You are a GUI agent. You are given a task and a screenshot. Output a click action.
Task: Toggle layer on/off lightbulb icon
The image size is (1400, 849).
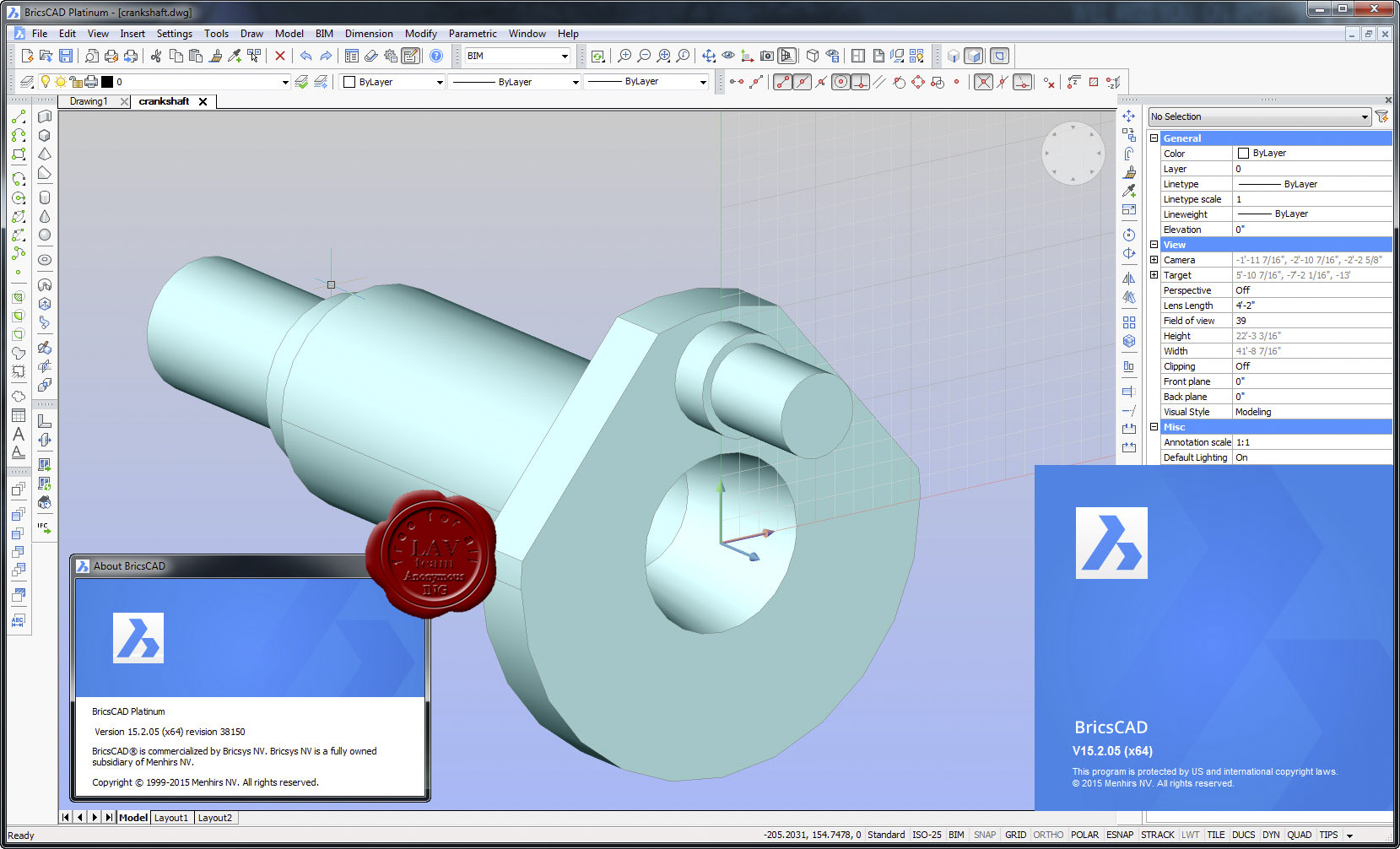[x=46, y=82]
